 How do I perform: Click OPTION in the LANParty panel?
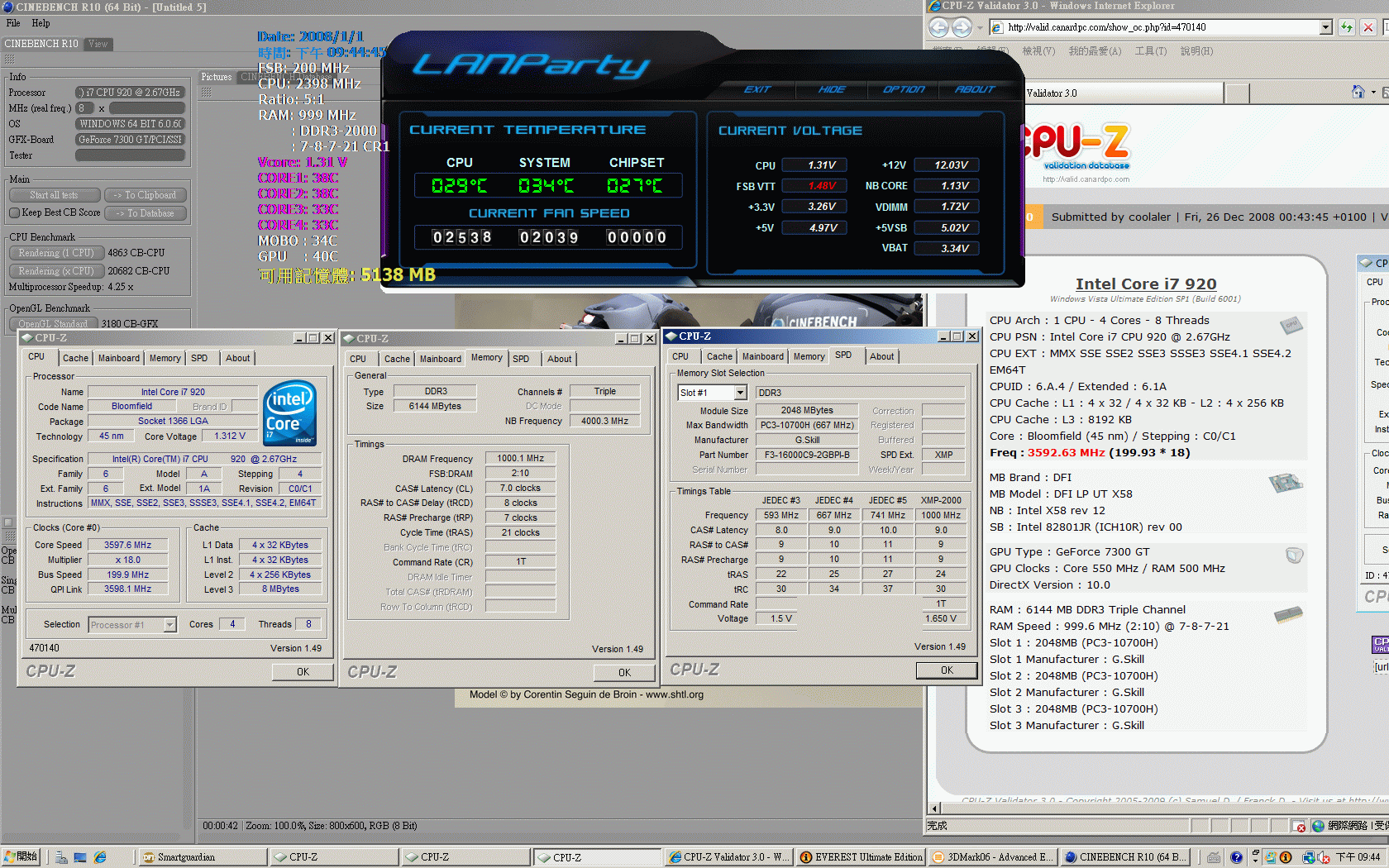pos(903,89)
